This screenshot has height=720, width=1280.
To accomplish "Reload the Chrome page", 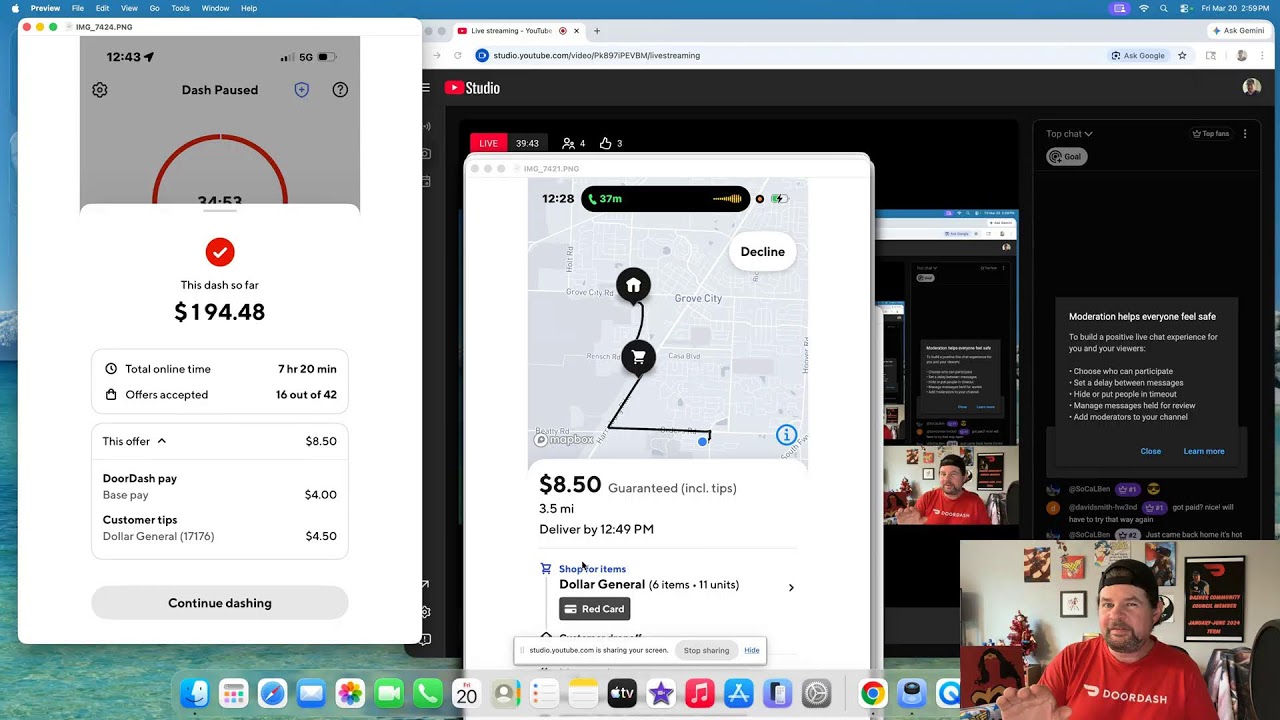I will [458, 56].
